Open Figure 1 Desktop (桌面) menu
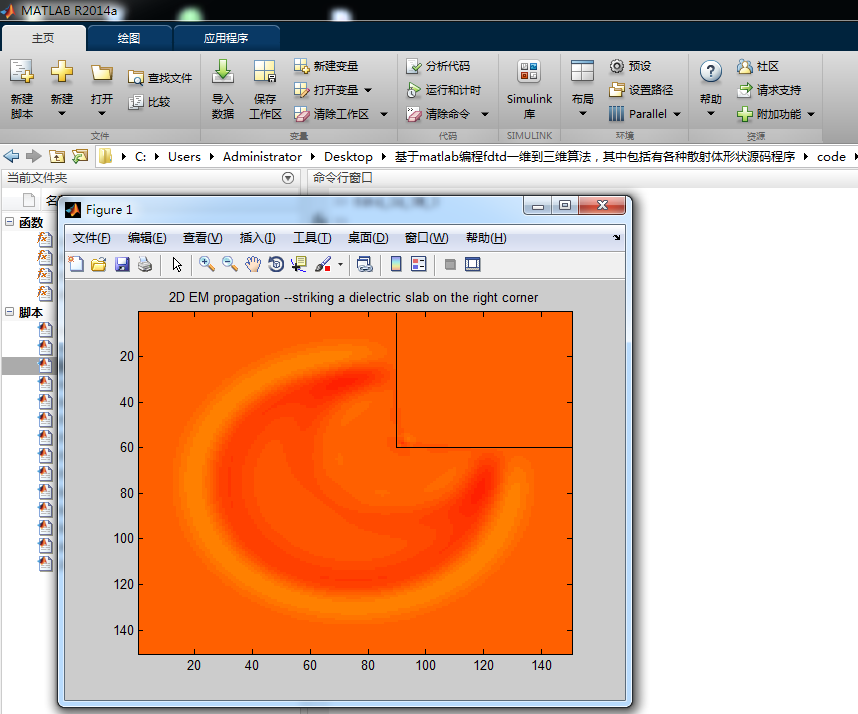Screen dimensions: 858x714 click(368, 238)
